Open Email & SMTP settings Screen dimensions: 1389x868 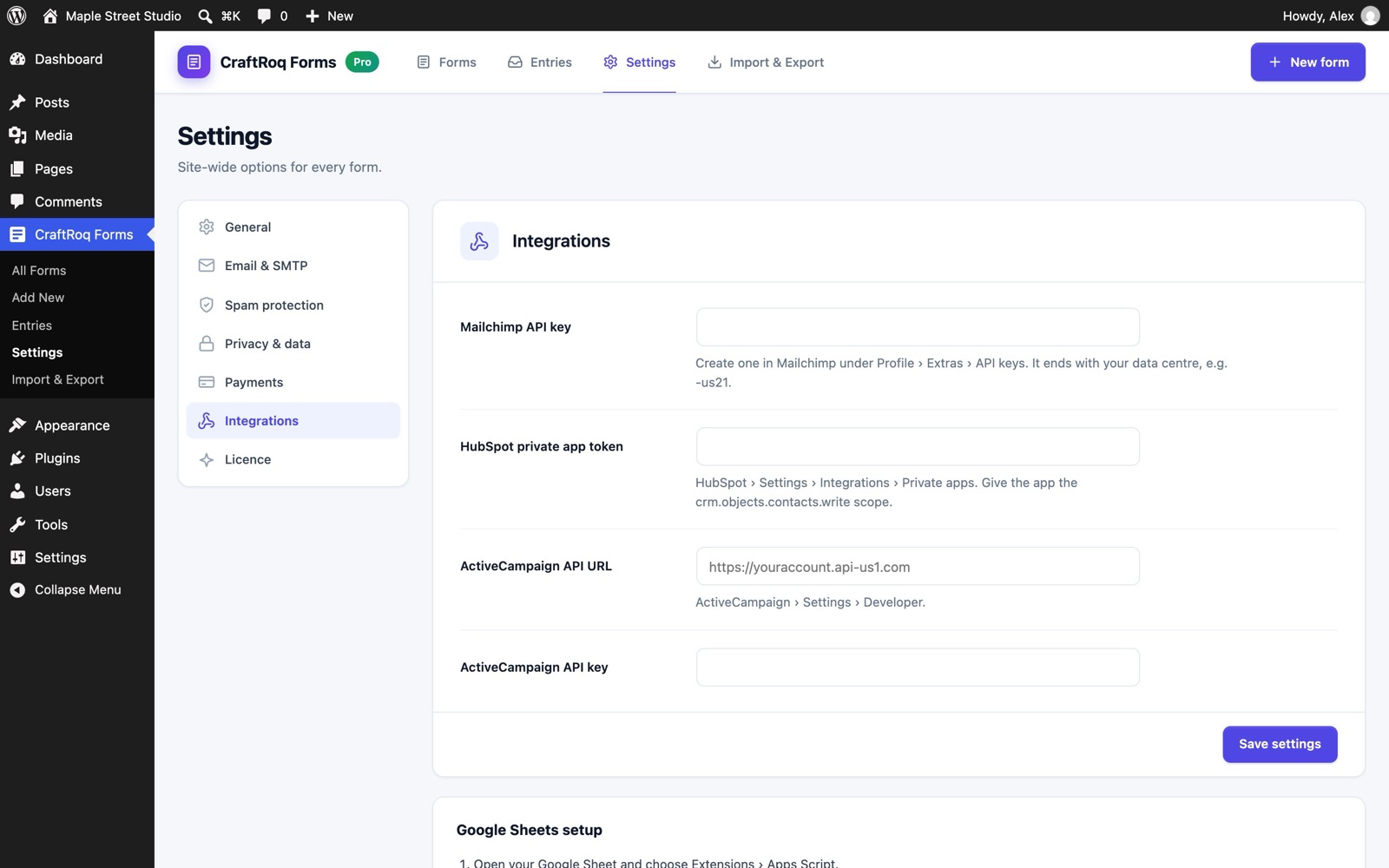coord(293,266)
